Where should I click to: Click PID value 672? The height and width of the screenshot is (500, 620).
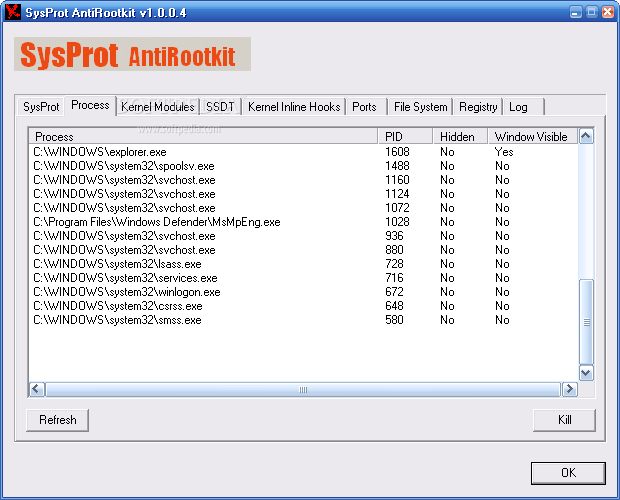(394, 292)
